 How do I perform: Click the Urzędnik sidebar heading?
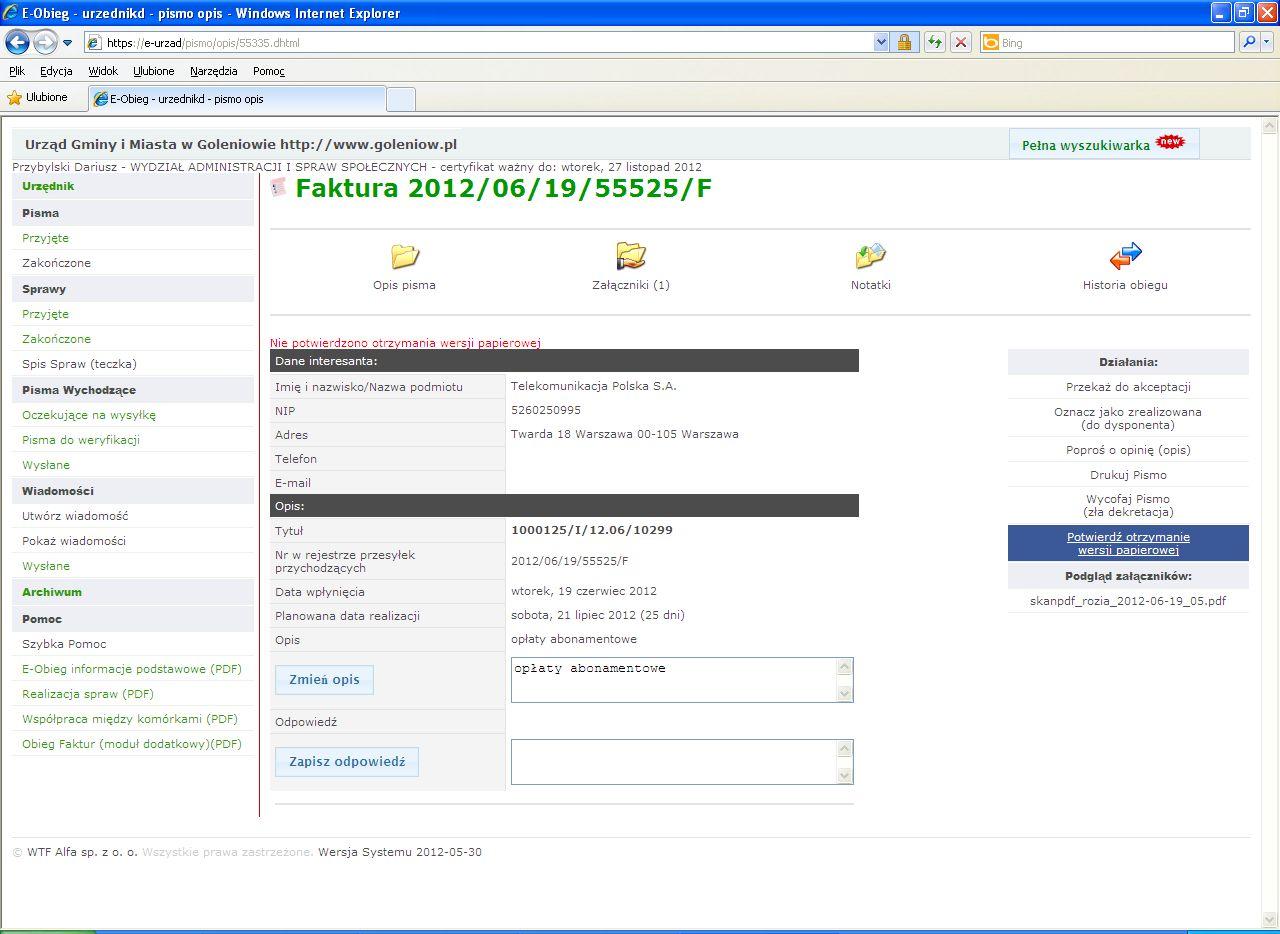[x=48, y=186]
